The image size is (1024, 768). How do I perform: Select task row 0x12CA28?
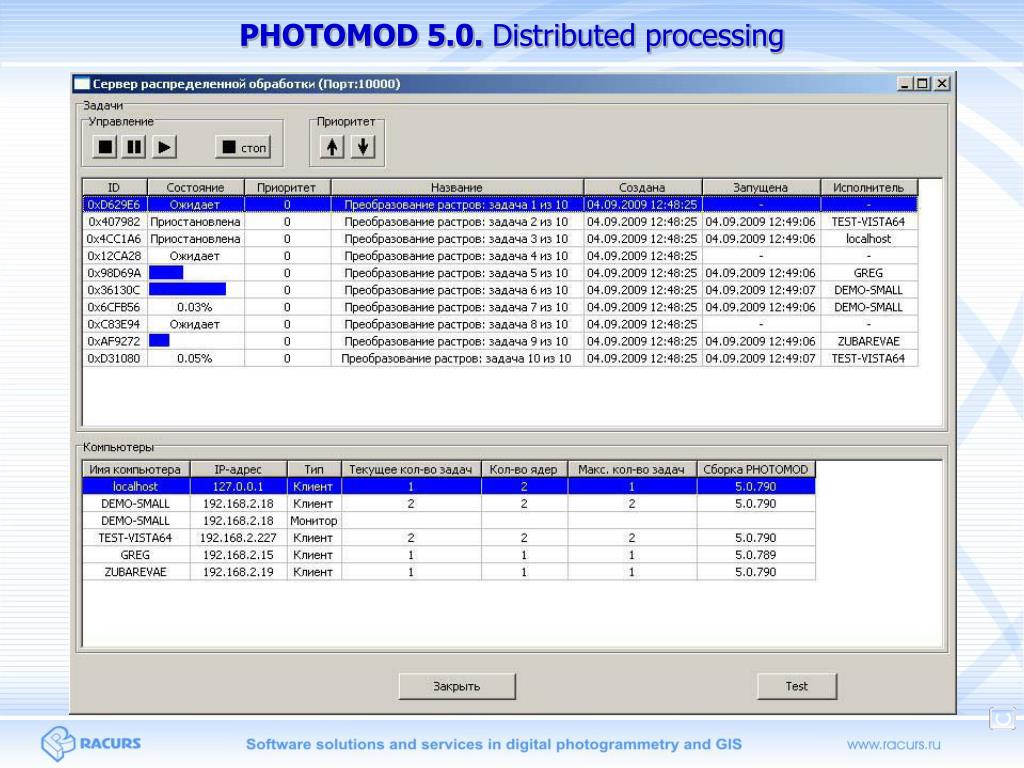point(500,255)
